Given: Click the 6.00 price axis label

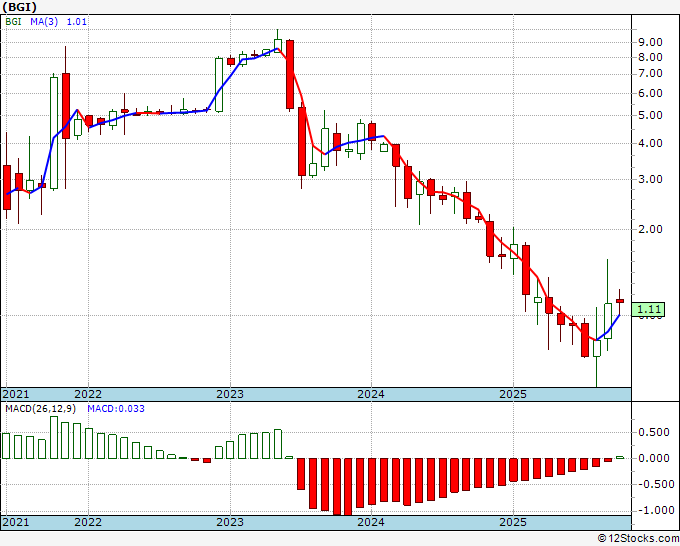Looking at the screenshot, I should tap(650, 93).
